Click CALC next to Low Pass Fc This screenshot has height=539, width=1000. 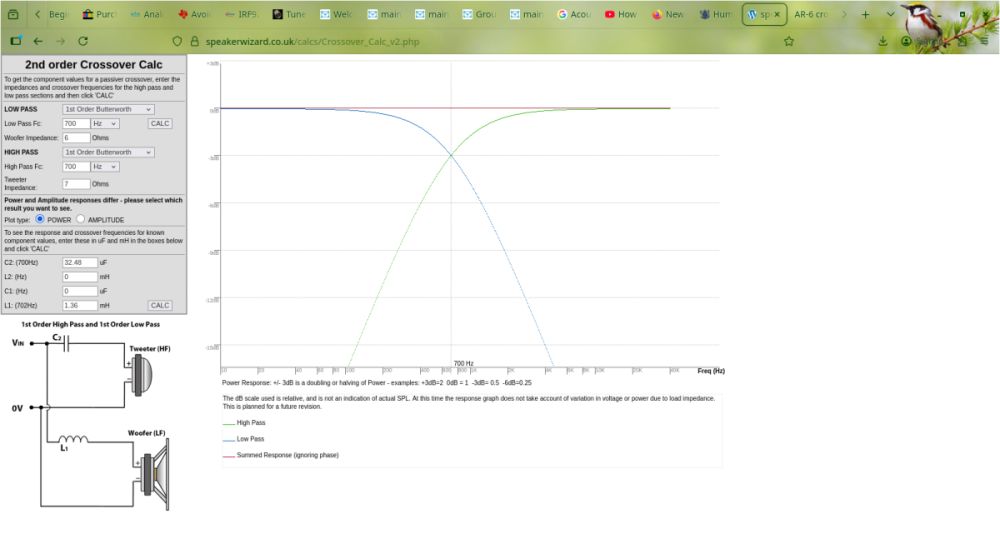pos(160,124)
